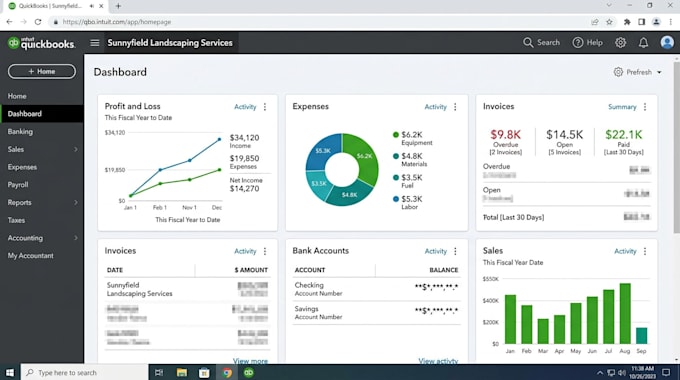Click the $14.5K Open amount
680x380 pixels.
pyautogui.click(x=565, y=134)
